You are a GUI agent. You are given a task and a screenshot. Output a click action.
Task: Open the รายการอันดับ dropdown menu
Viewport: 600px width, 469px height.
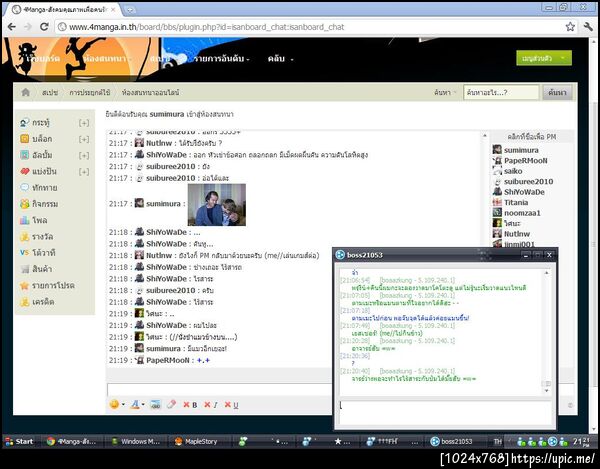[x=222, y=59]
